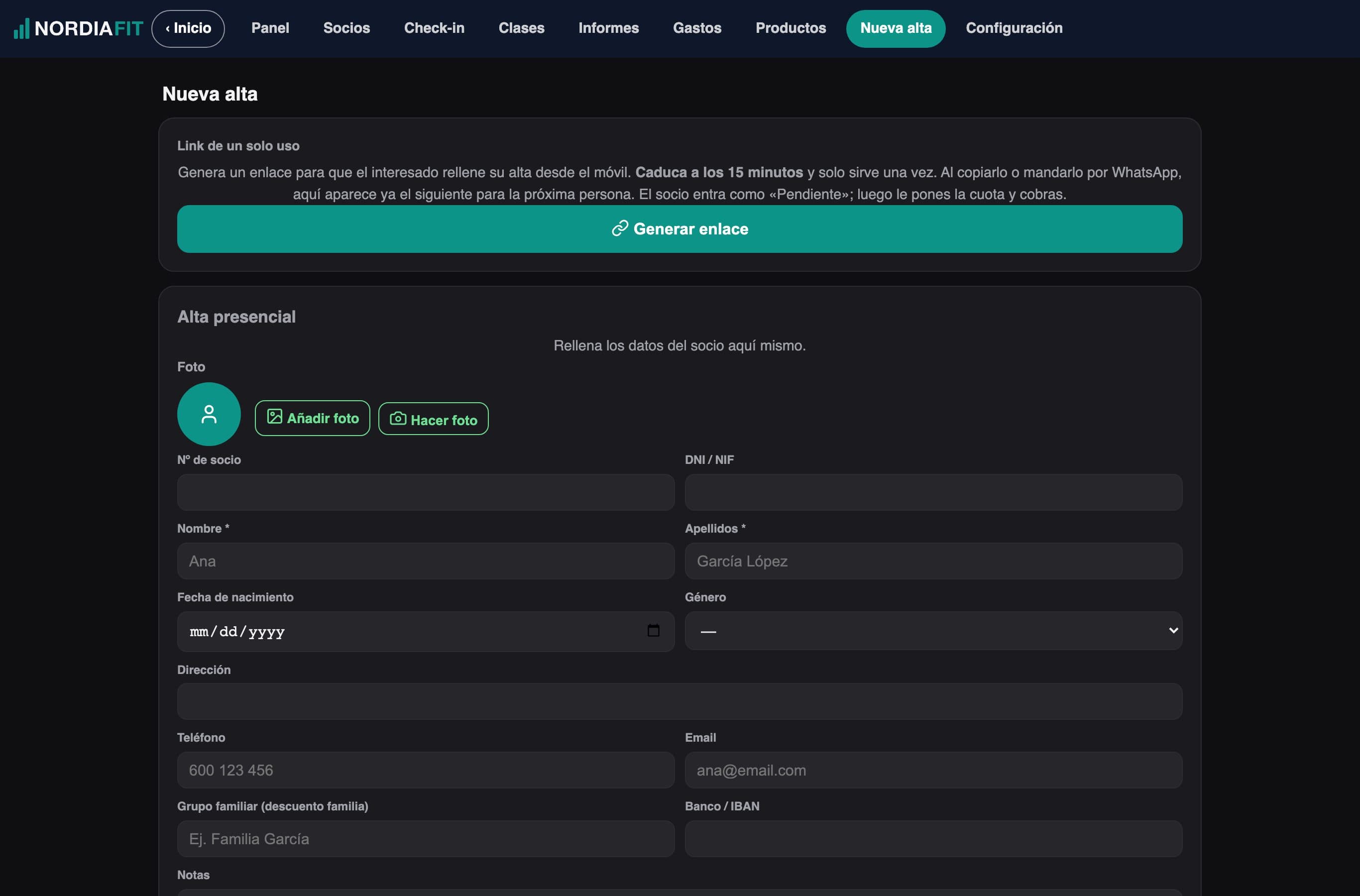This screenshot has width=1360, height=896.
Task: Switch to the Gastos tab
Action: click(697, 28)
